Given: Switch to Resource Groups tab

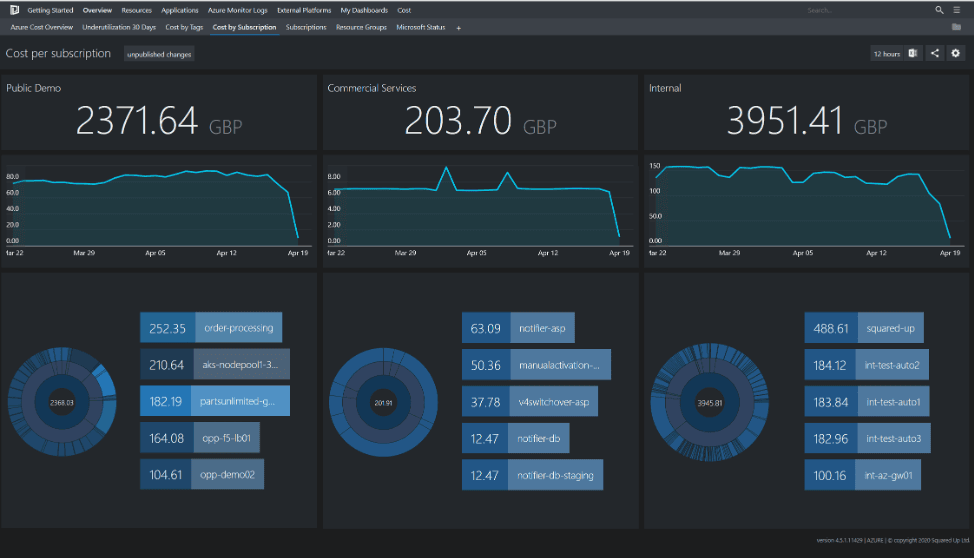Looking at the screenshot, I should pyautogui.click(x=361, y=27).
